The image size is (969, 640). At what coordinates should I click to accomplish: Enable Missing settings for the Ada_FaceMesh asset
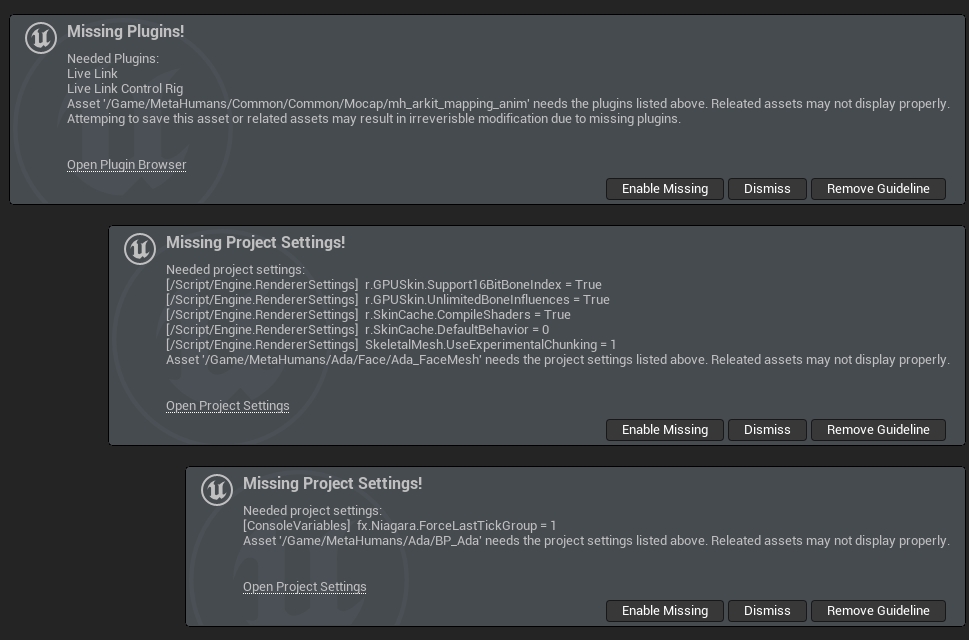664,430
